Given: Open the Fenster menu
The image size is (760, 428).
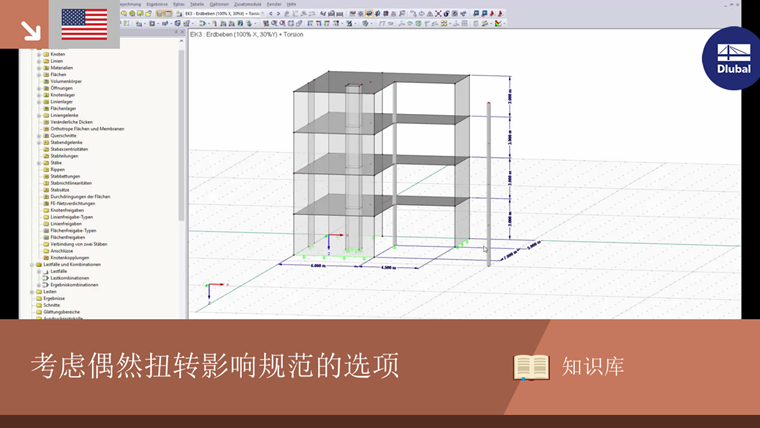Looking at the screenshot, I should tap(274, 4).
